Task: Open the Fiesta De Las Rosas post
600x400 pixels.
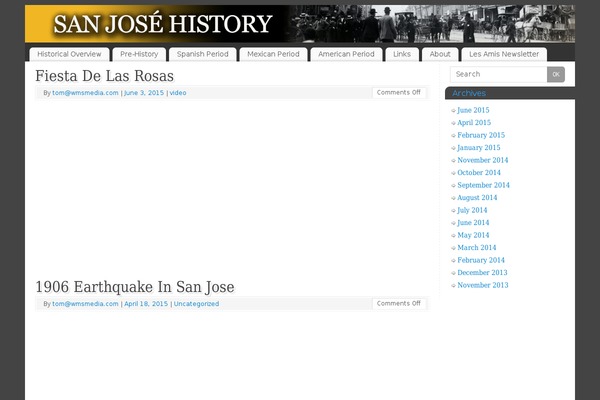Action: (x=104, y=76)
